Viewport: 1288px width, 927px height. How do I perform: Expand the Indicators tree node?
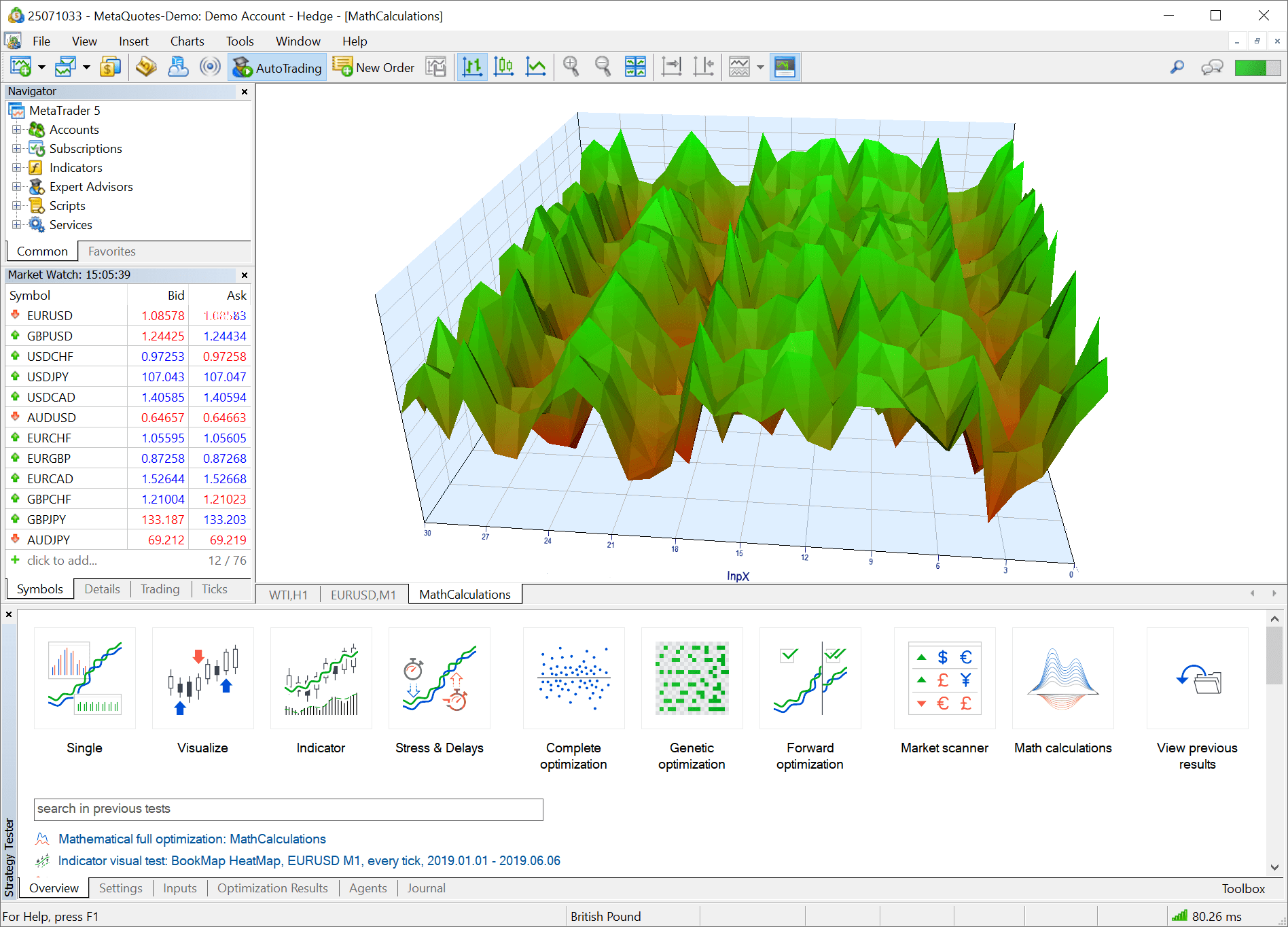click(x=17, y=168)
